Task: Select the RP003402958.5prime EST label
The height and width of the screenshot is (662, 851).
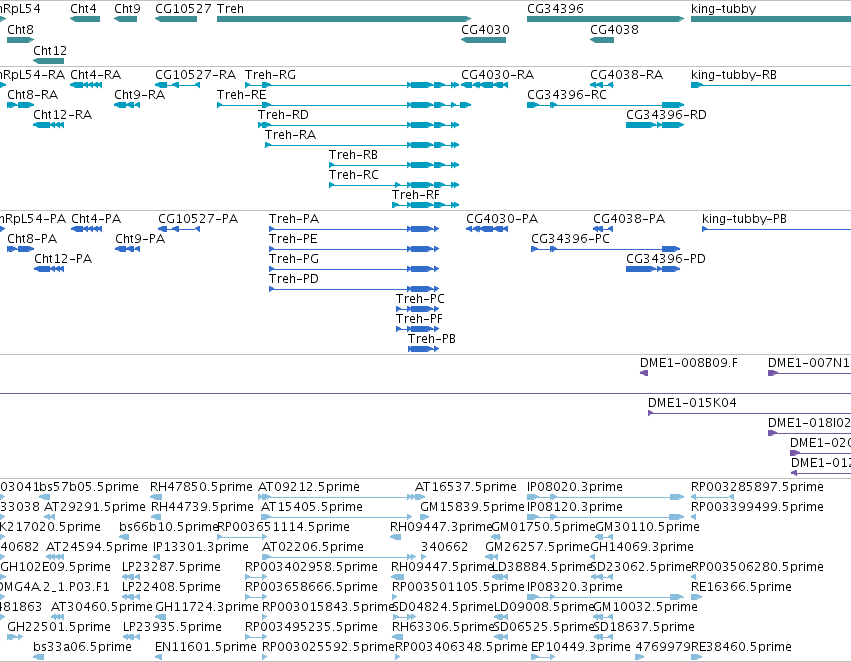Action: 311,567
